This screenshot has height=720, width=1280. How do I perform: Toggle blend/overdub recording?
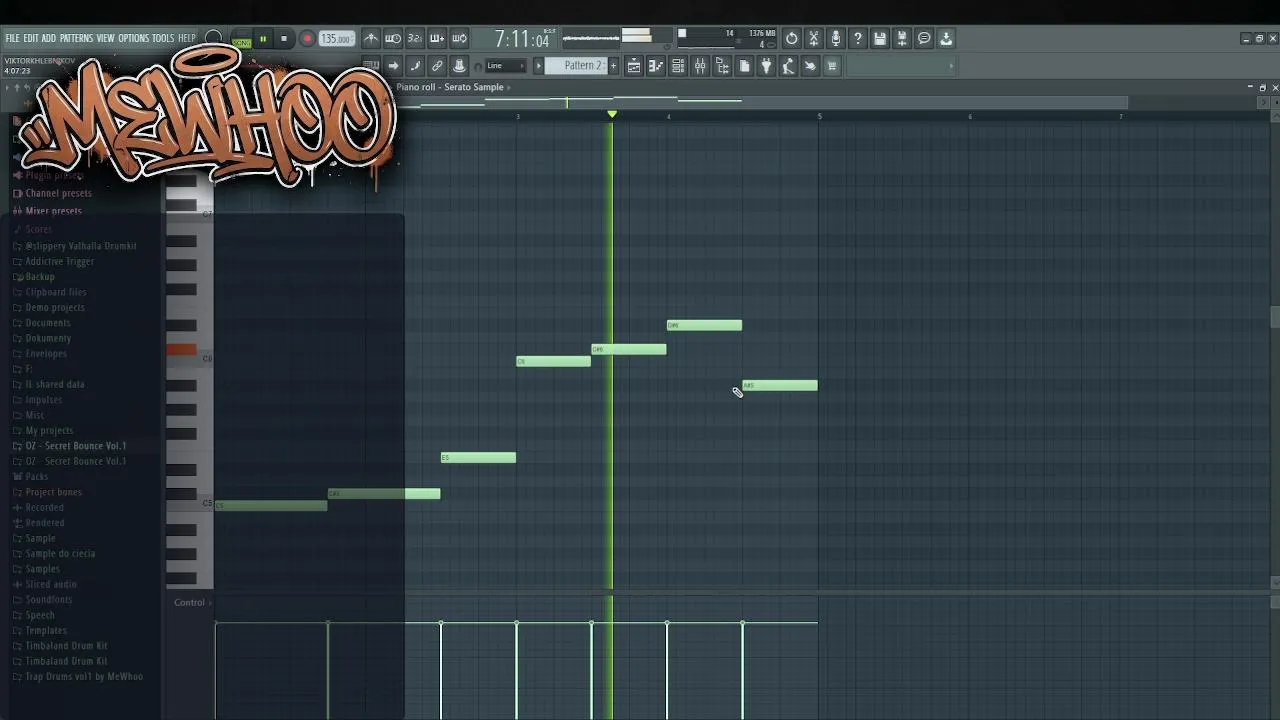(x=437, y=39)
